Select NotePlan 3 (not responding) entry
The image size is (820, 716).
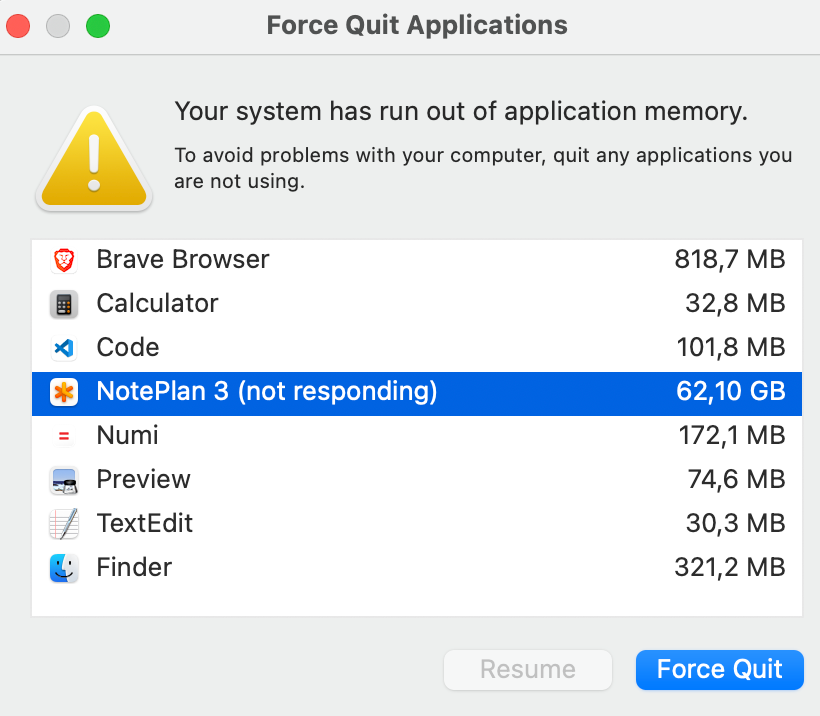(x=417, y=393)
